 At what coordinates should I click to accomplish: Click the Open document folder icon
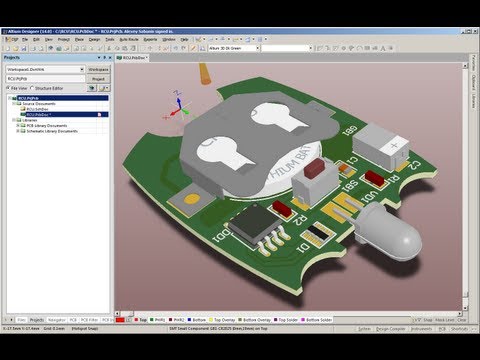[x=15, y=48]
